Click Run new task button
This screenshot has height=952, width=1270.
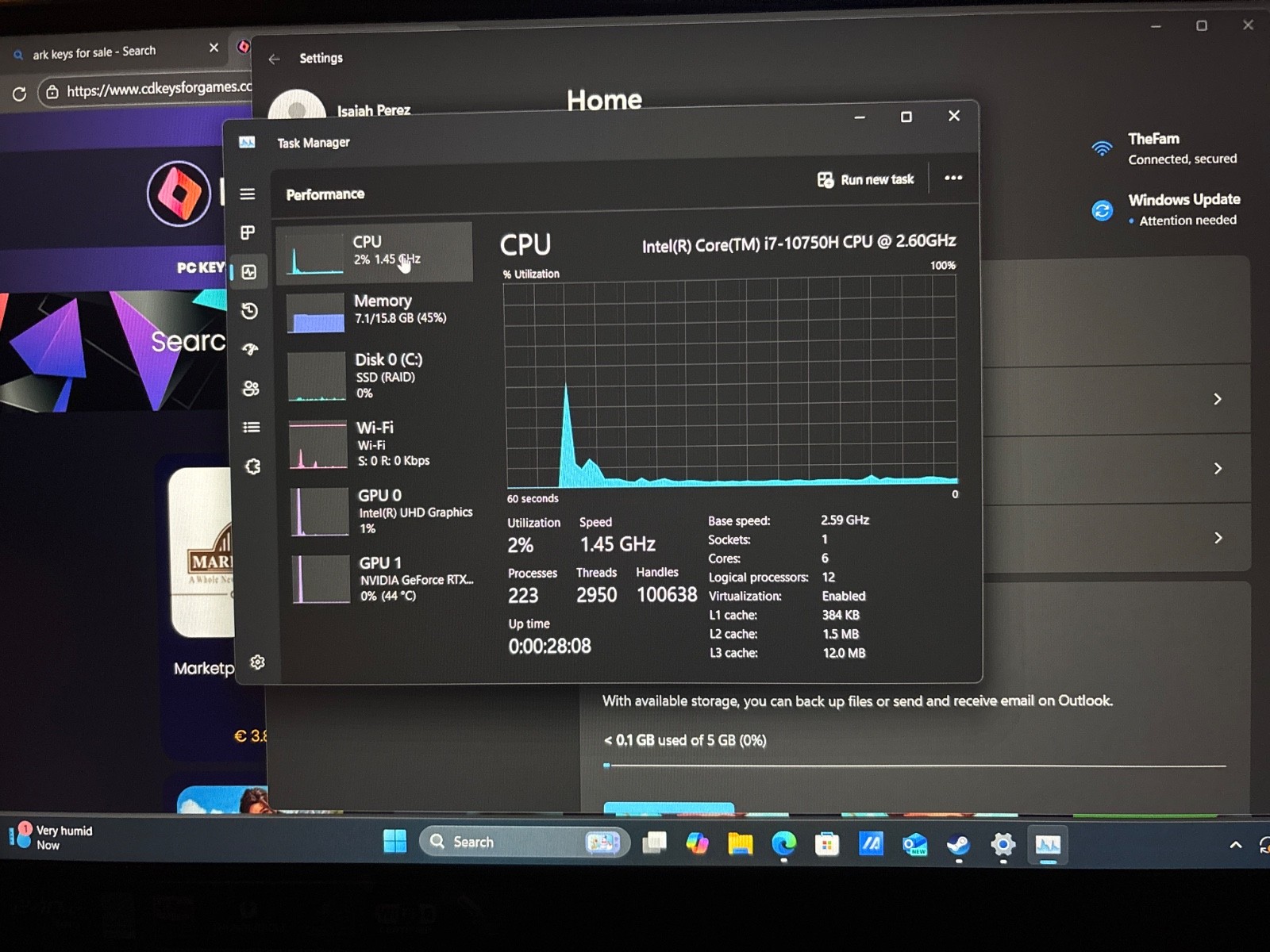866,179
